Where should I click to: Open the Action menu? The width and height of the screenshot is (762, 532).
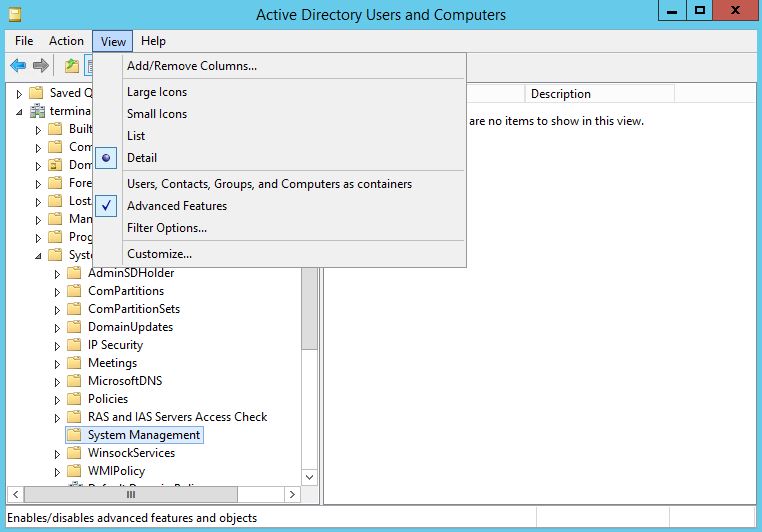tap(66, 41)
